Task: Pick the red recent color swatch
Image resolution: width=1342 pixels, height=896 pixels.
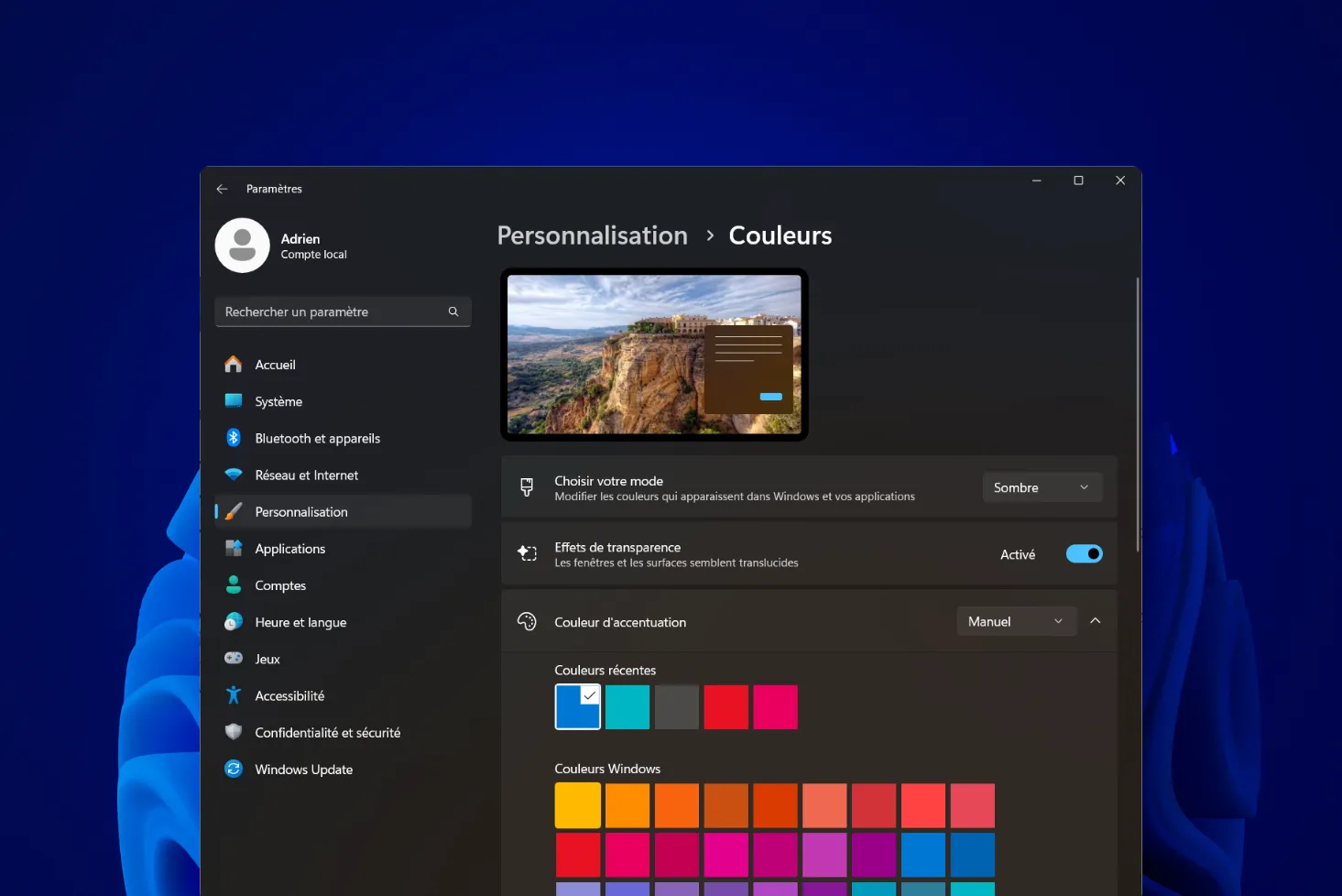Action: pyautogui.click(x=726, y=707)
